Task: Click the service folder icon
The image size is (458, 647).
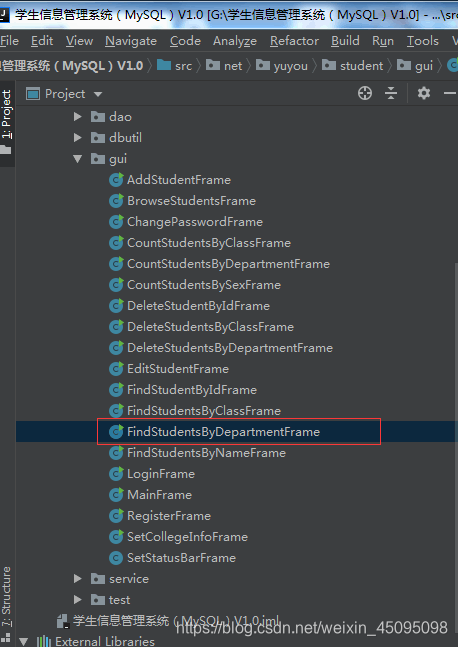Action: [x=97, y=579]
